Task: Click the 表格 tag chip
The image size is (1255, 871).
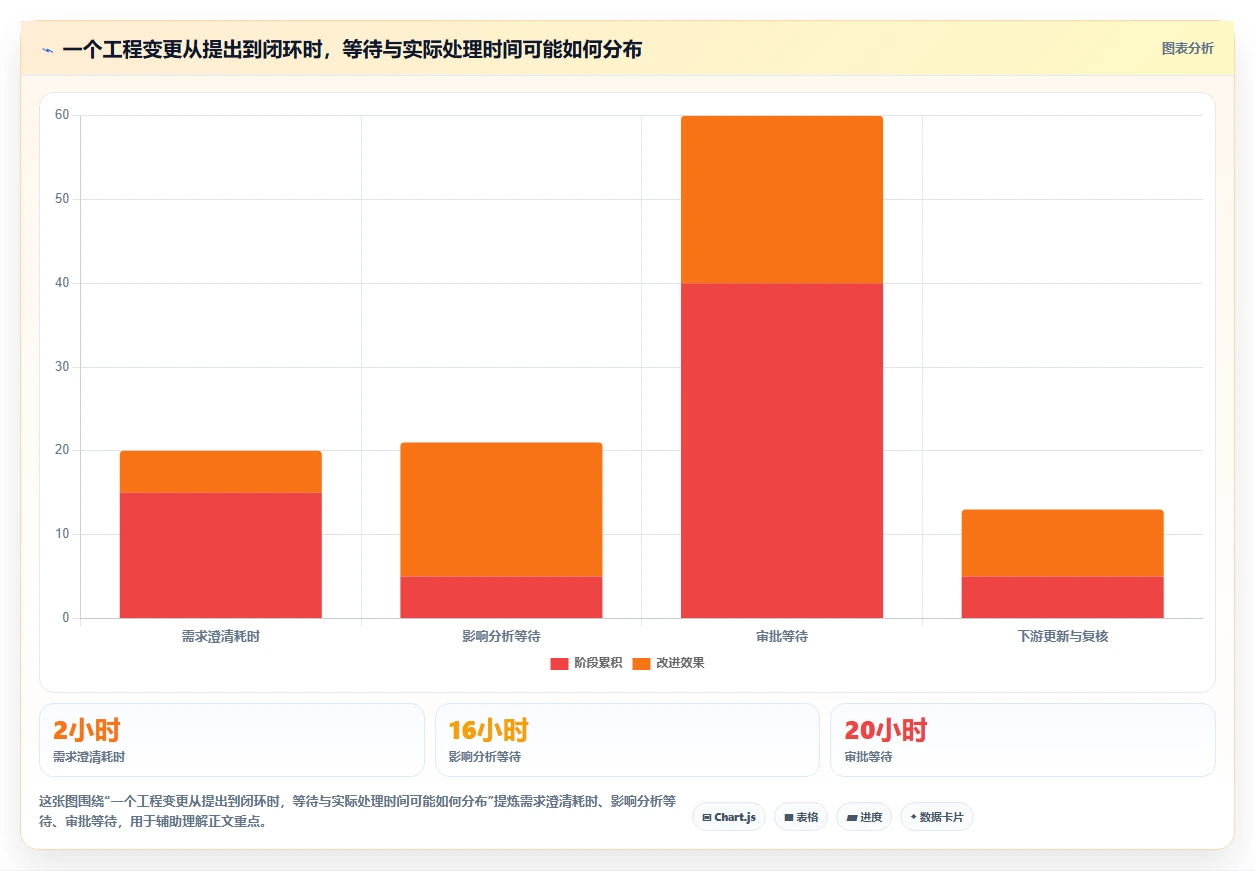Action: [x=801, y=817]
